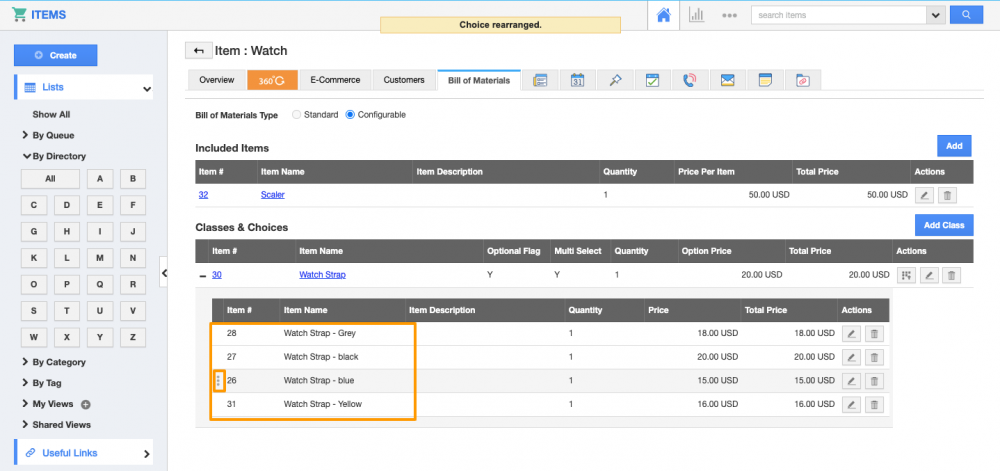Screen dimensions: 1000x471
Task: Switch to the Customers tab
Action: tap(404, 80)
